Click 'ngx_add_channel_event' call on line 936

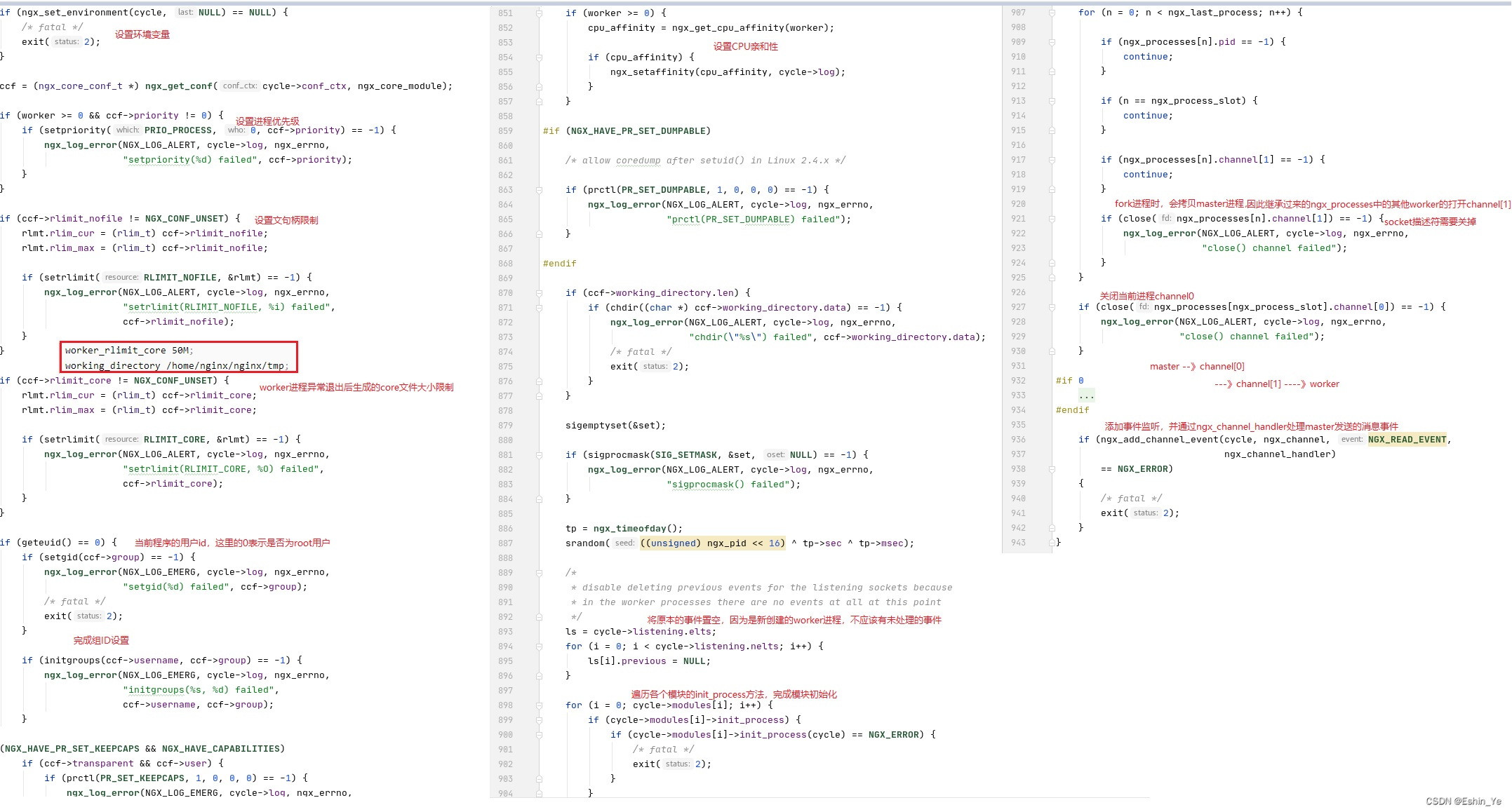pos(1159,440)
